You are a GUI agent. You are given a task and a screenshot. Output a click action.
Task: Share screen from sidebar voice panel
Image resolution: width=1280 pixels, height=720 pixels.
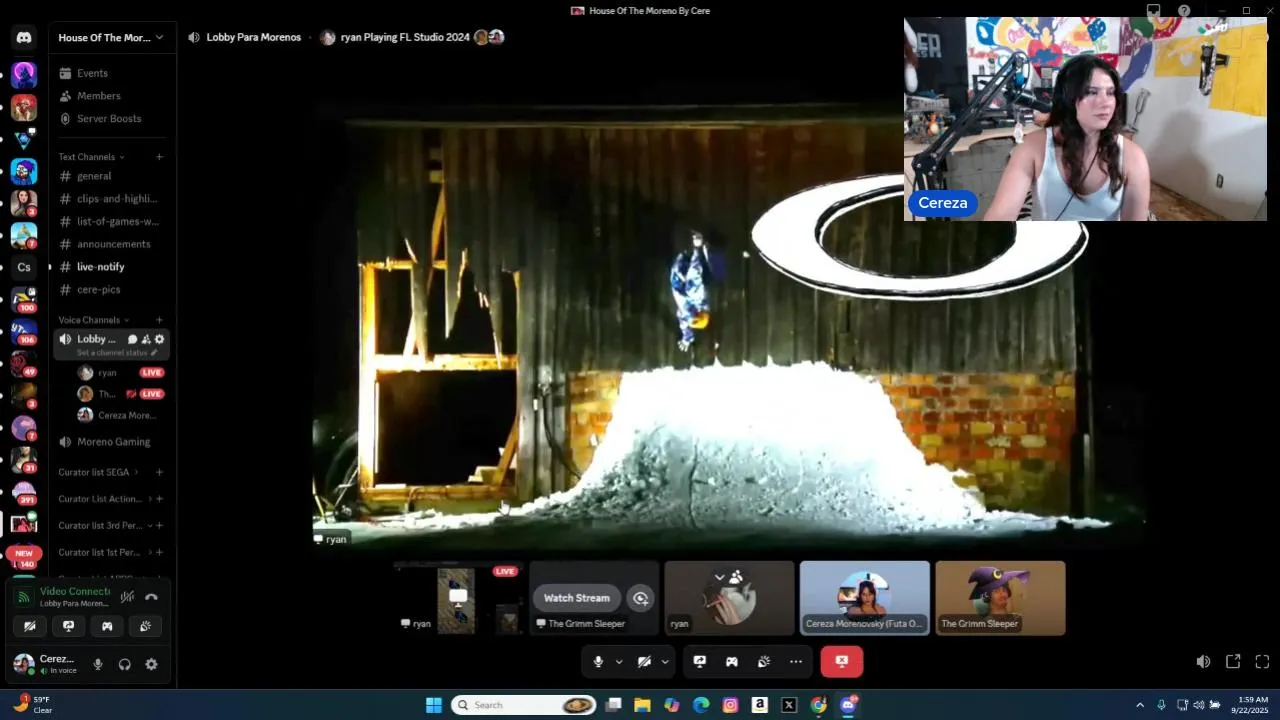[x=68, y=626]
